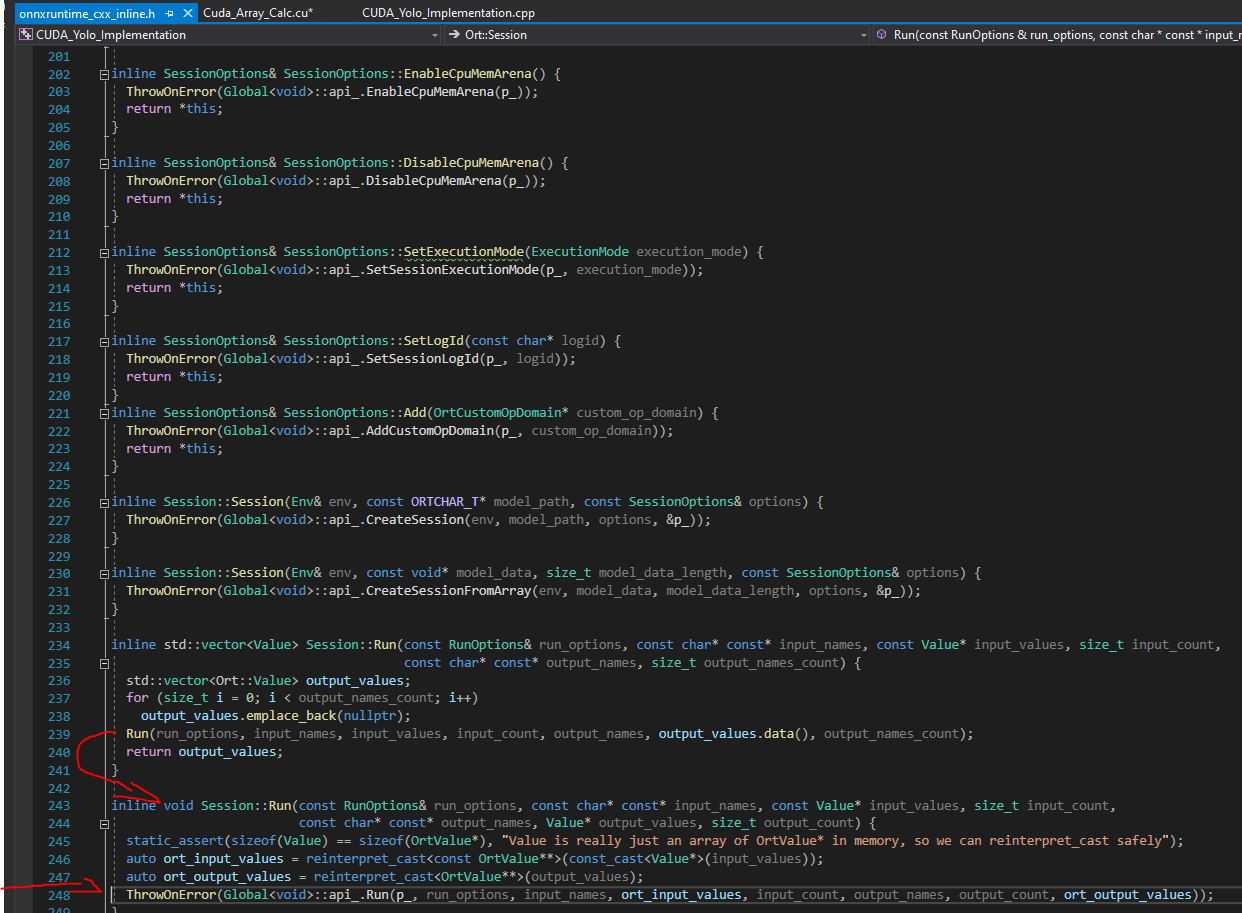Pin the onnxruntime_cxx_inline.h tab
This screenshot has width=1242, height=913.
coord(170,14)
